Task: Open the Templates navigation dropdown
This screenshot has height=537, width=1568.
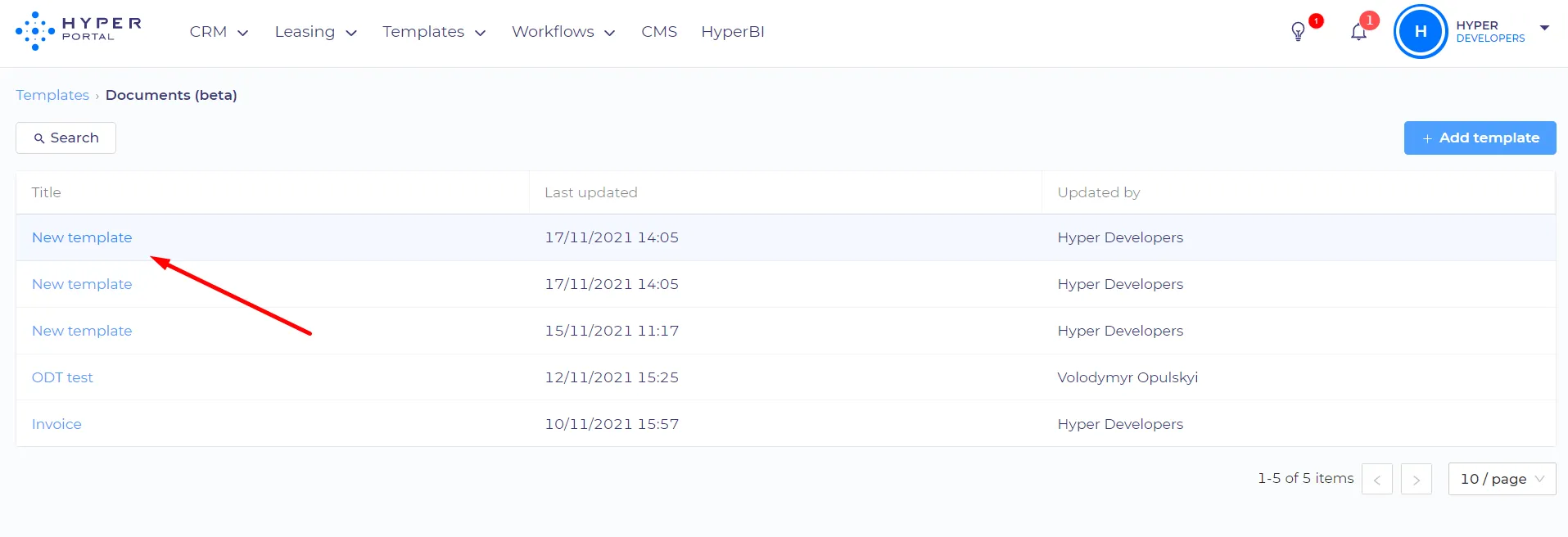Action: tap(434, 32)
